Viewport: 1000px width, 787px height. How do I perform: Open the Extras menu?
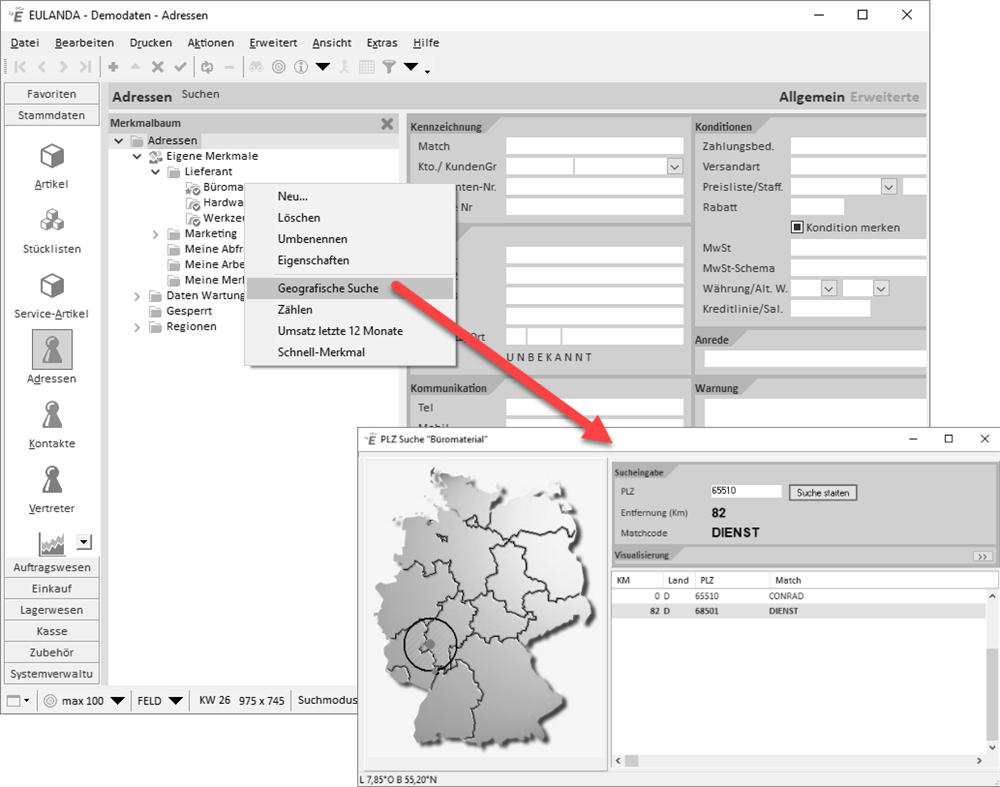(382, 43)
